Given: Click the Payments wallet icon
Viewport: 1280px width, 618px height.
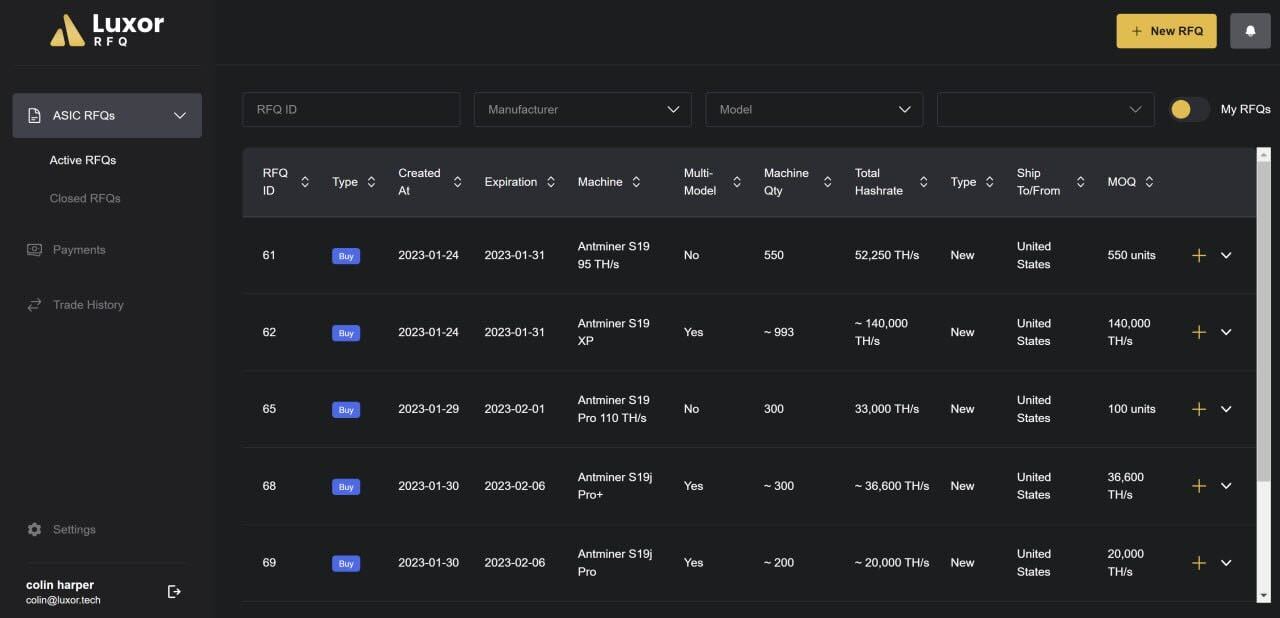Looking at the screenshot, I should [x=33, y=249].
